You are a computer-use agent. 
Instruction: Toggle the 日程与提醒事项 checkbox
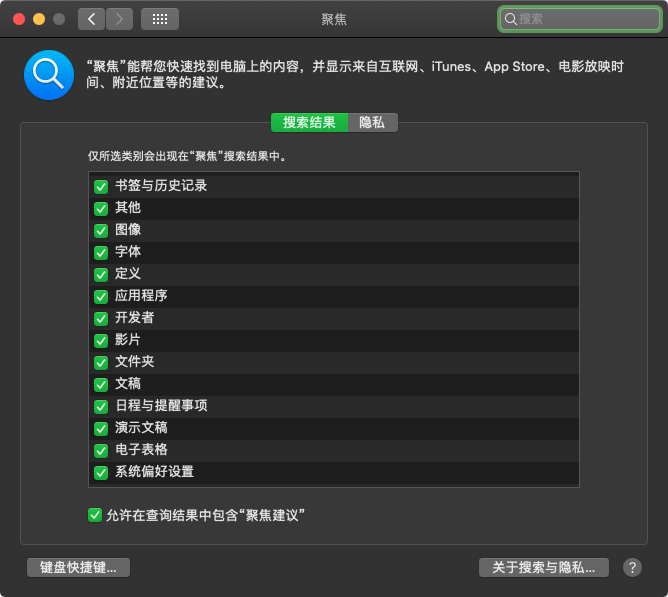tap(101, 407)
